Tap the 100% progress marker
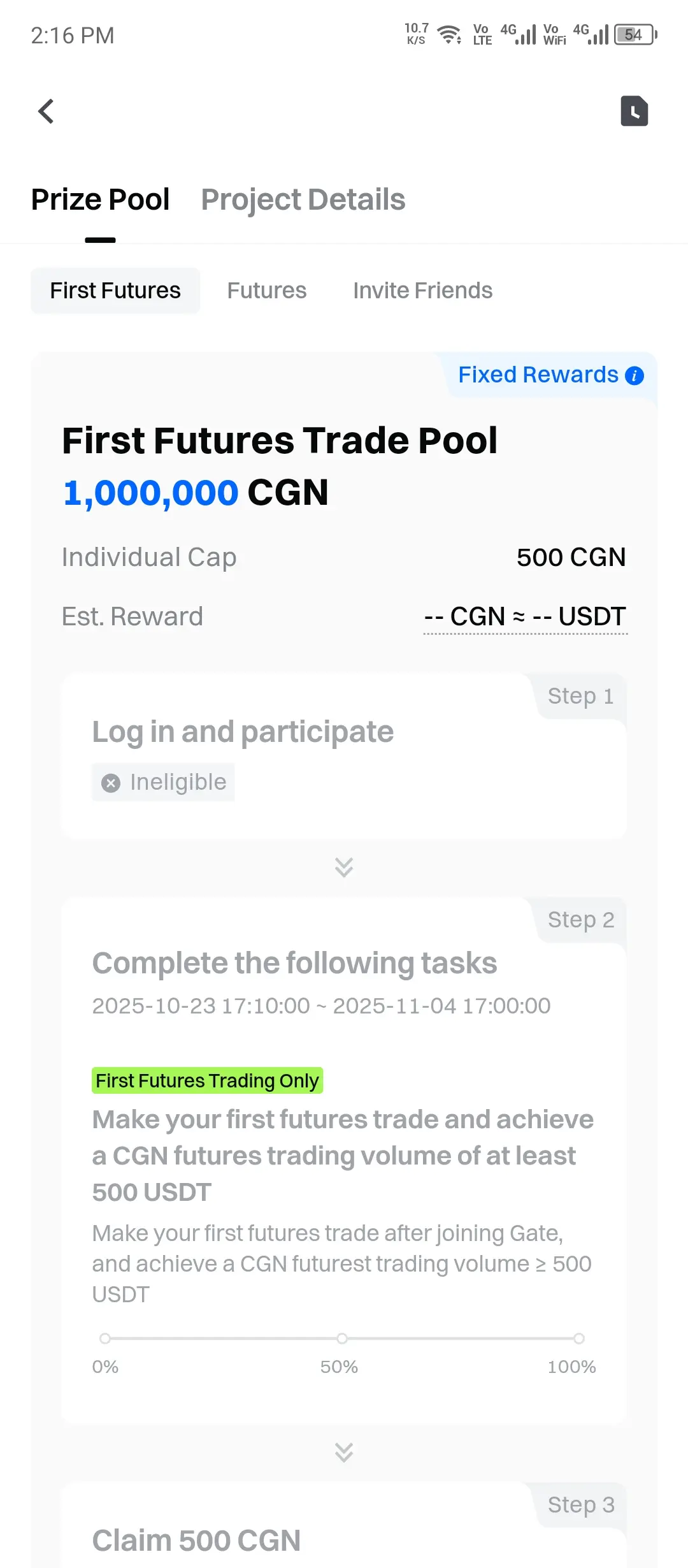 [578, 1338]
